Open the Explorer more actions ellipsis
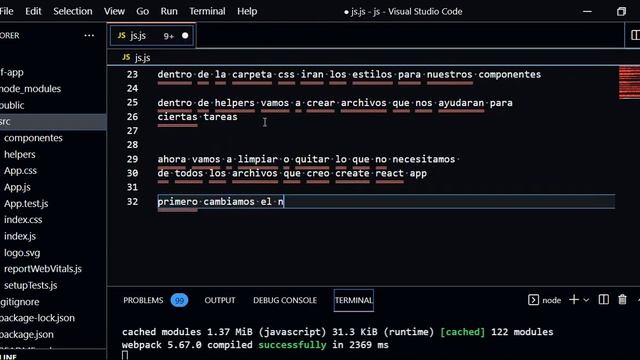The image size is (640, 360). (x=89, y=36)
